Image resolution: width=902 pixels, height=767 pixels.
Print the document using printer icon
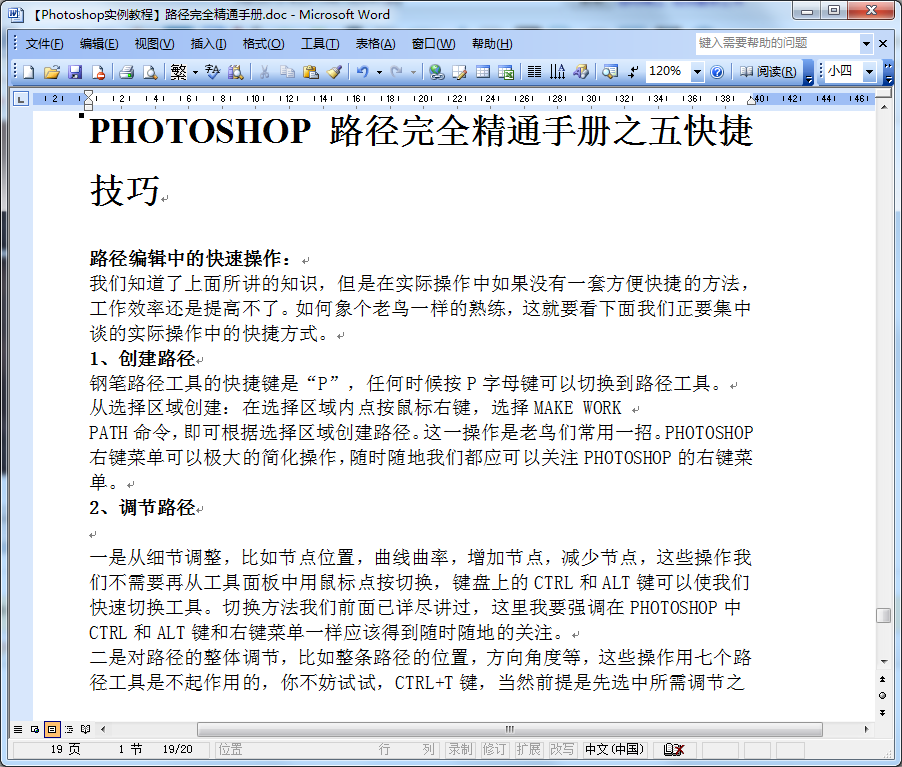(x=127, y=72)
